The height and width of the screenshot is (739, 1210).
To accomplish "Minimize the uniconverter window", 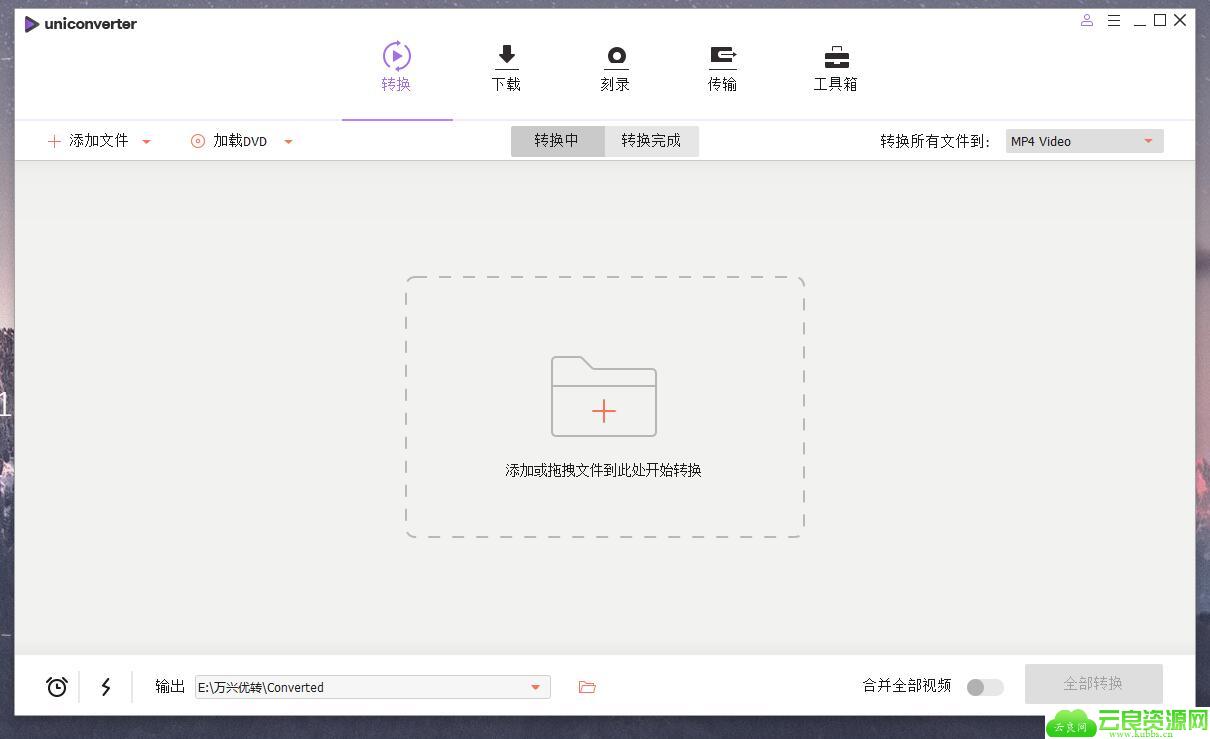I will click(x=1140, y=22).
